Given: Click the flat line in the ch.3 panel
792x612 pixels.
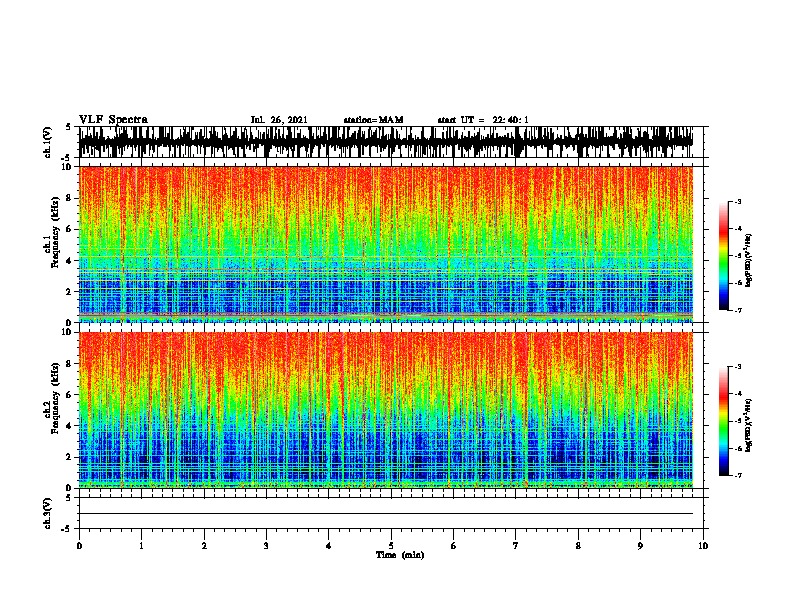Looking at the screenshot, I should point(386,514).
